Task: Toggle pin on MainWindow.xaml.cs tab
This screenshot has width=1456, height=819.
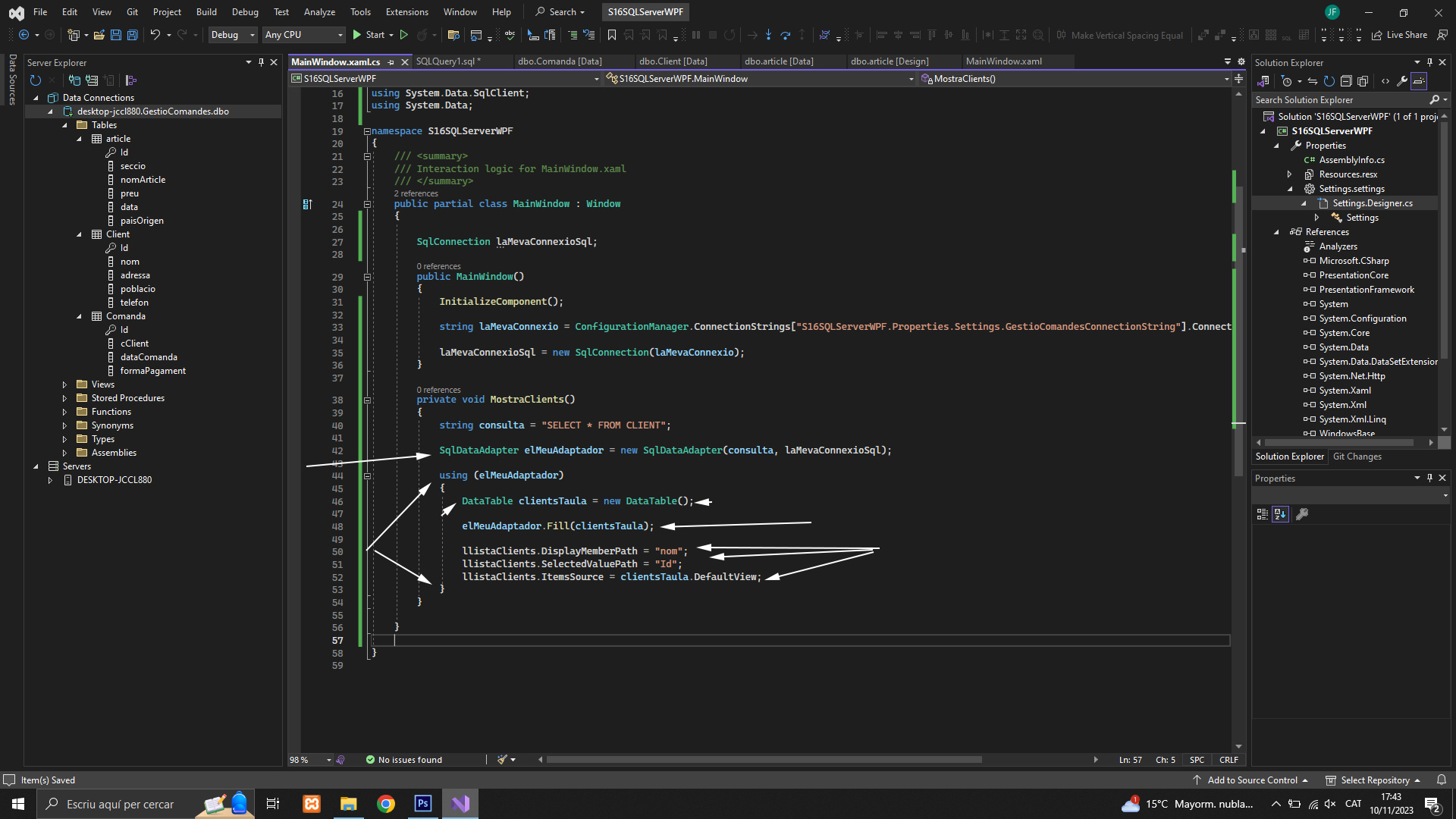Action: (391, 62)
